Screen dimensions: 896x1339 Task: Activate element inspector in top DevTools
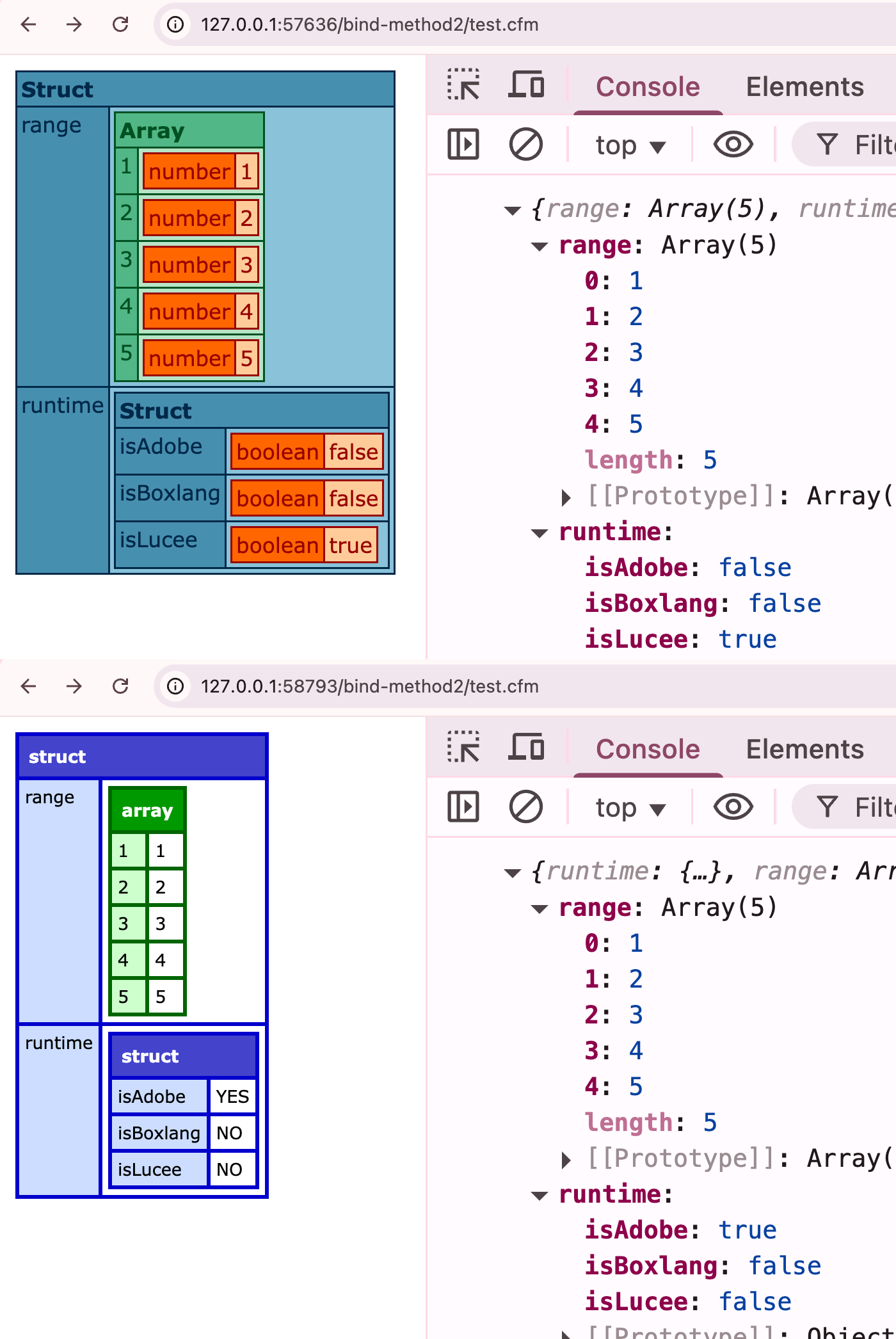tap(463, 85)
